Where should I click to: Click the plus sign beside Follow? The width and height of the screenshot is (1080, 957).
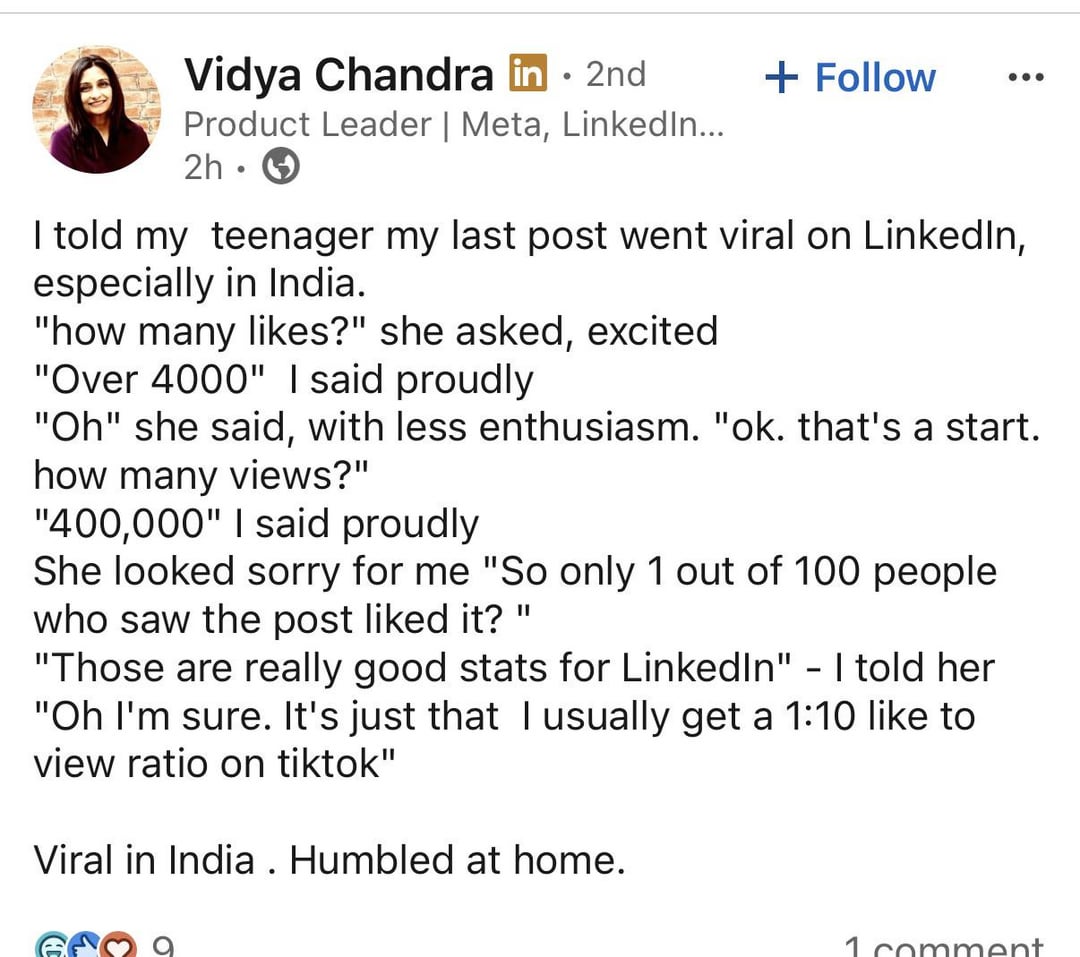[x=782, y=77]
